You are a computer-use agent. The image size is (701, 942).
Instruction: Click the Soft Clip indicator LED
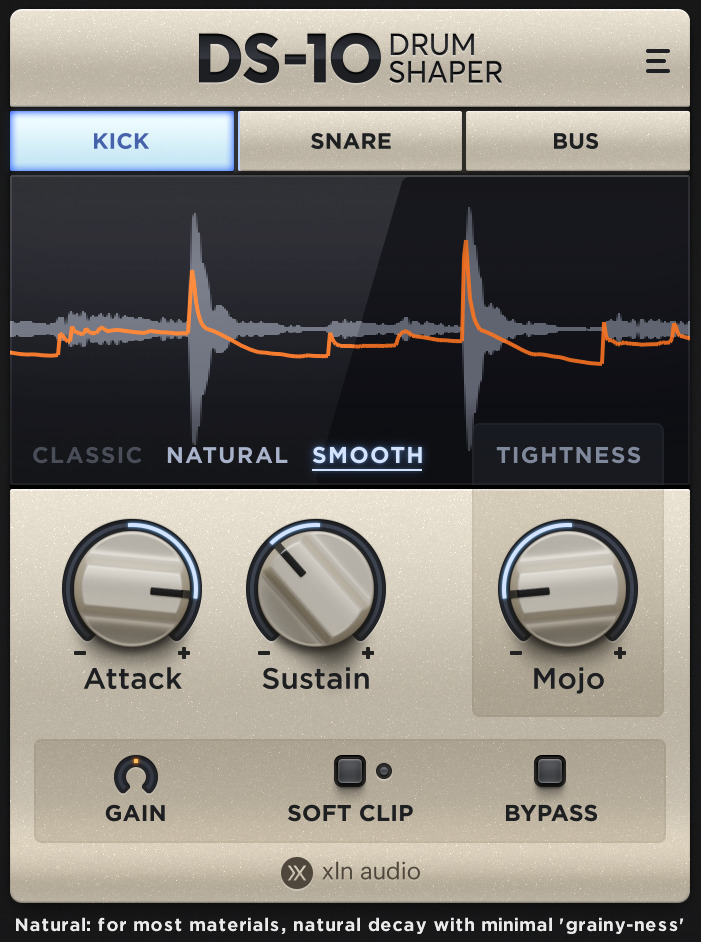coord(384,771)
